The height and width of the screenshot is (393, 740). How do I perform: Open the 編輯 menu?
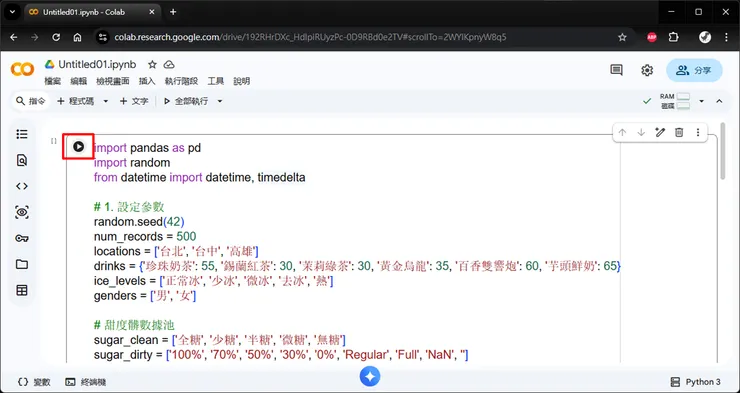coord(78,81)
